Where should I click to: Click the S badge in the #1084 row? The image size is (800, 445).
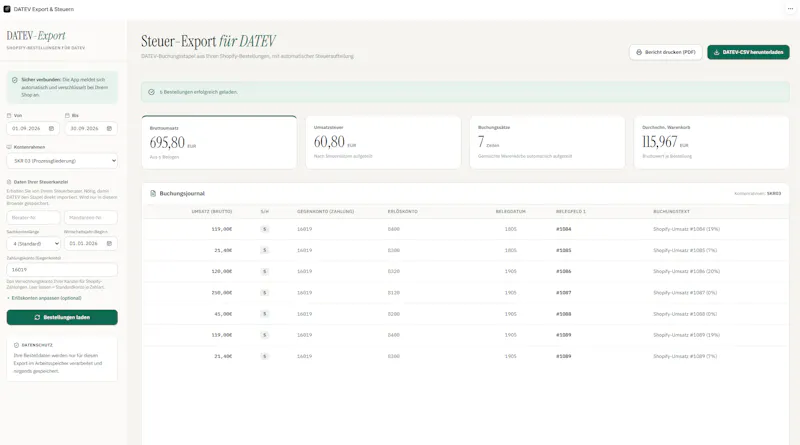264,229
